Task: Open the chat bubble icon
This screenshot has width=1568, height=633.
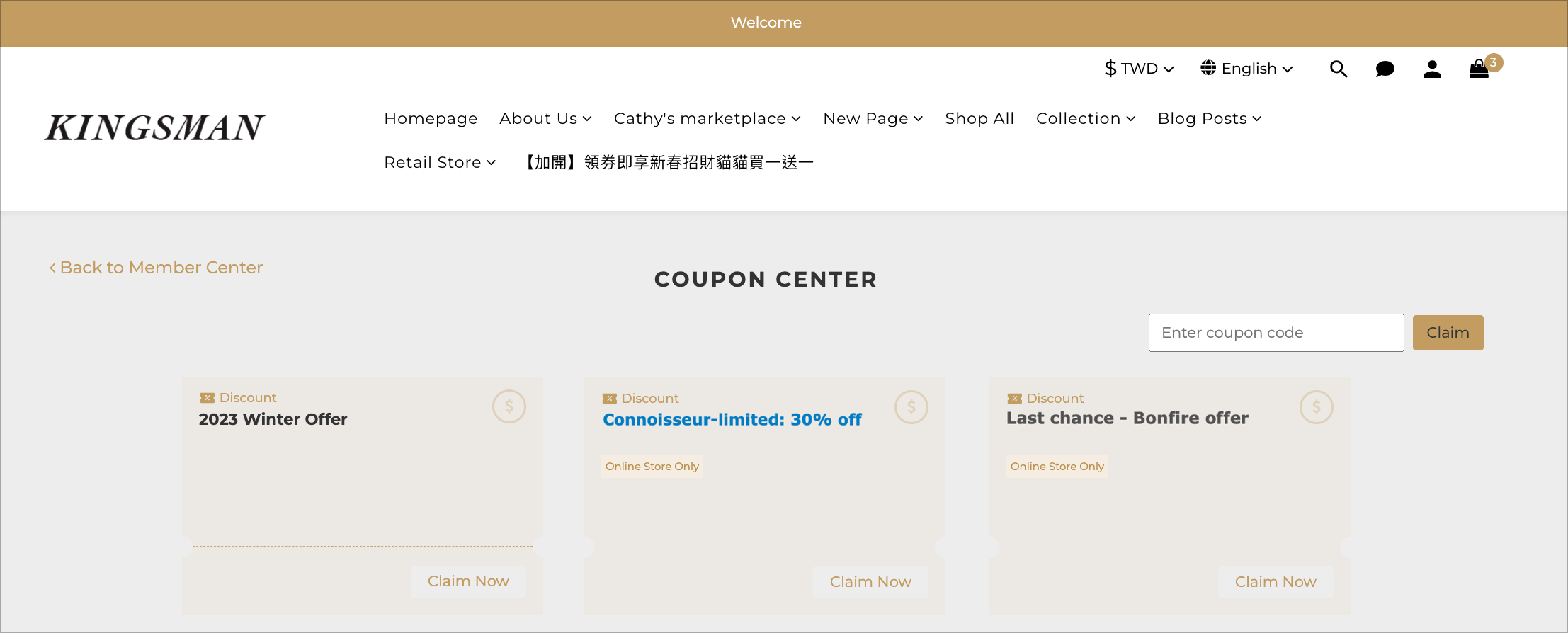Action: pos(1385,69)
